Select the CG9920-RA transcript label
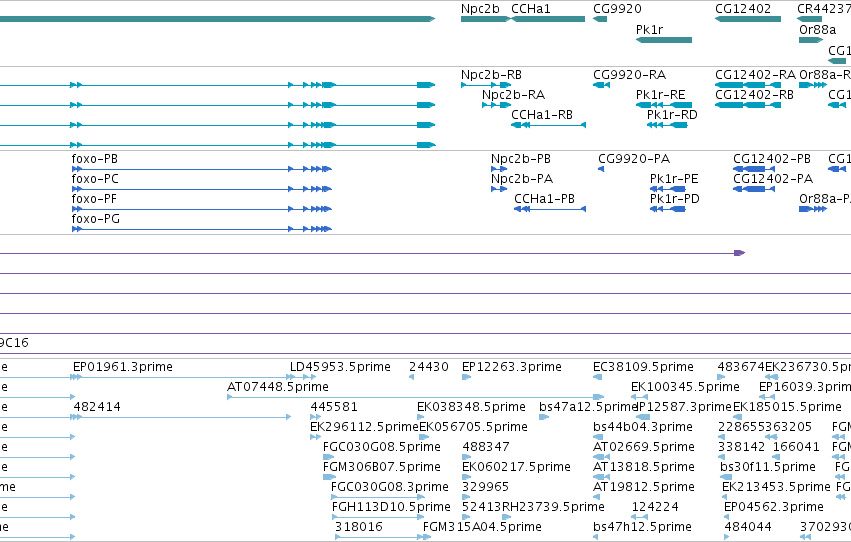 click(630, 75)
